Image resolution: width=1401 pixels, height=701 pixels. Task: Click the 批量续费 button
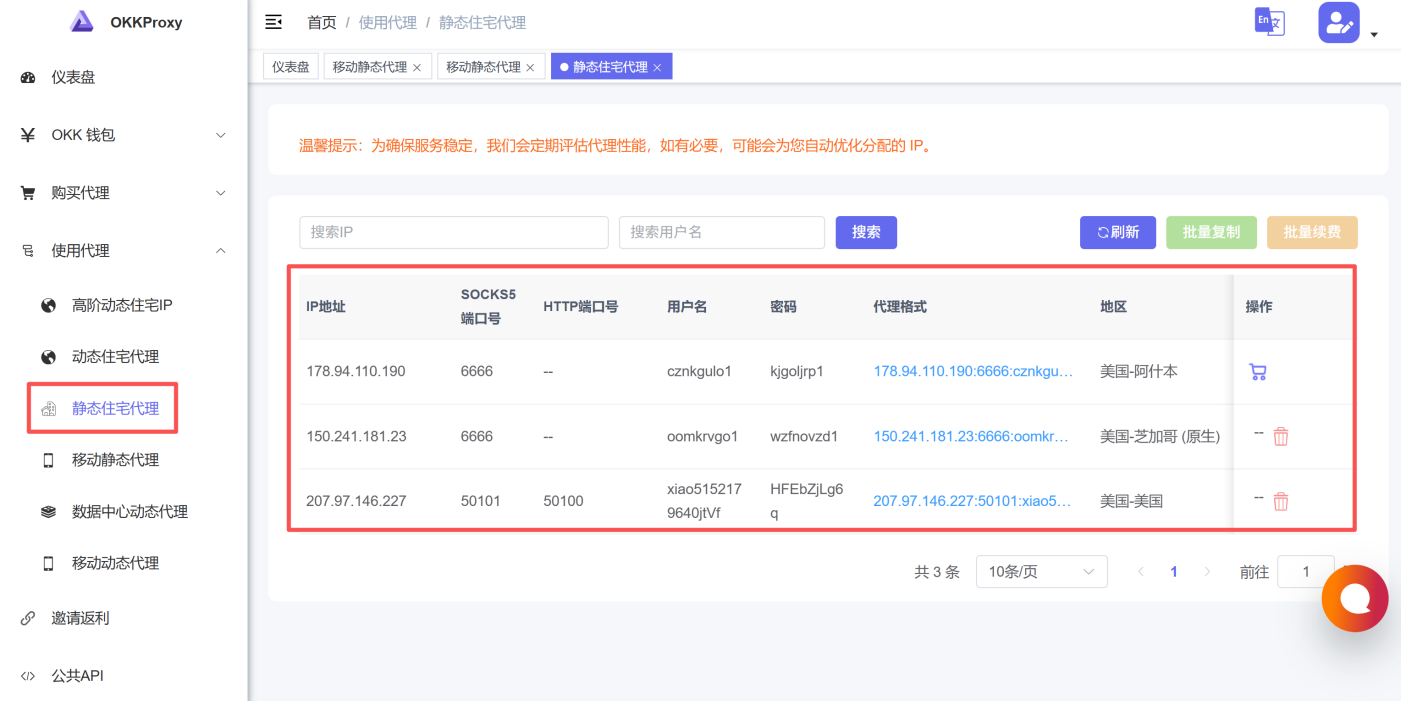(1312, 232)
